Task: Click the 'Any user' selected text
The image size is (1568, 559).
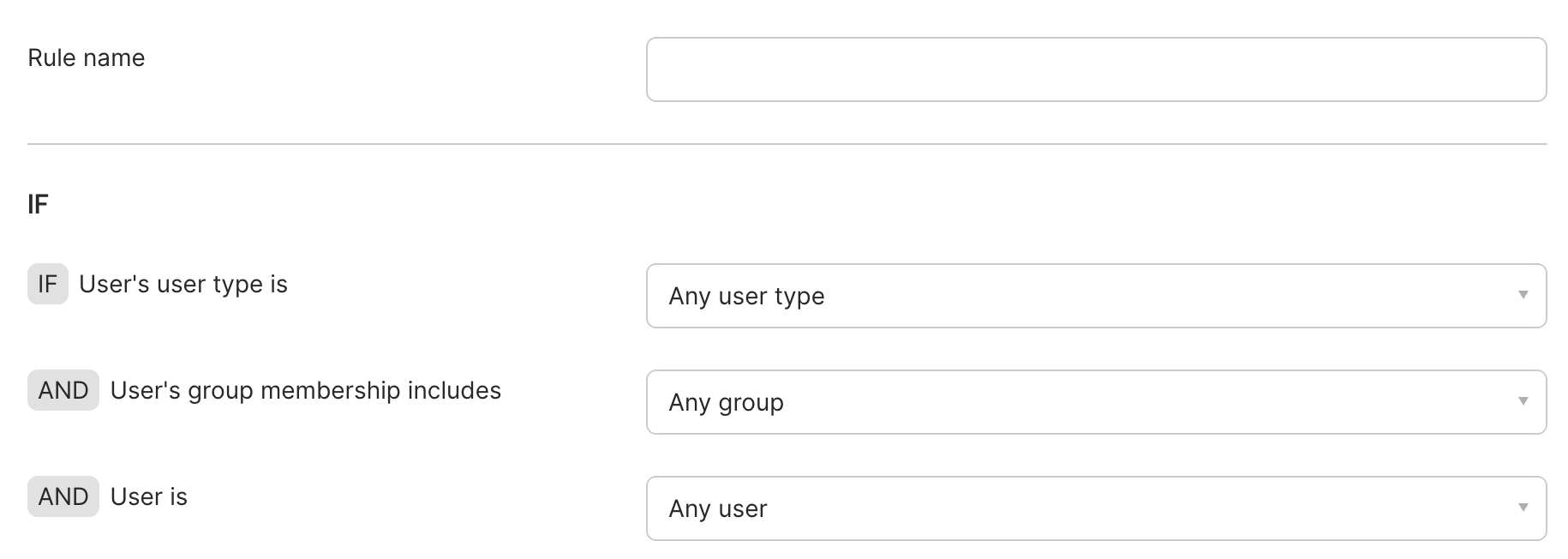Action: pyautogui.click(x=718, y=509)
